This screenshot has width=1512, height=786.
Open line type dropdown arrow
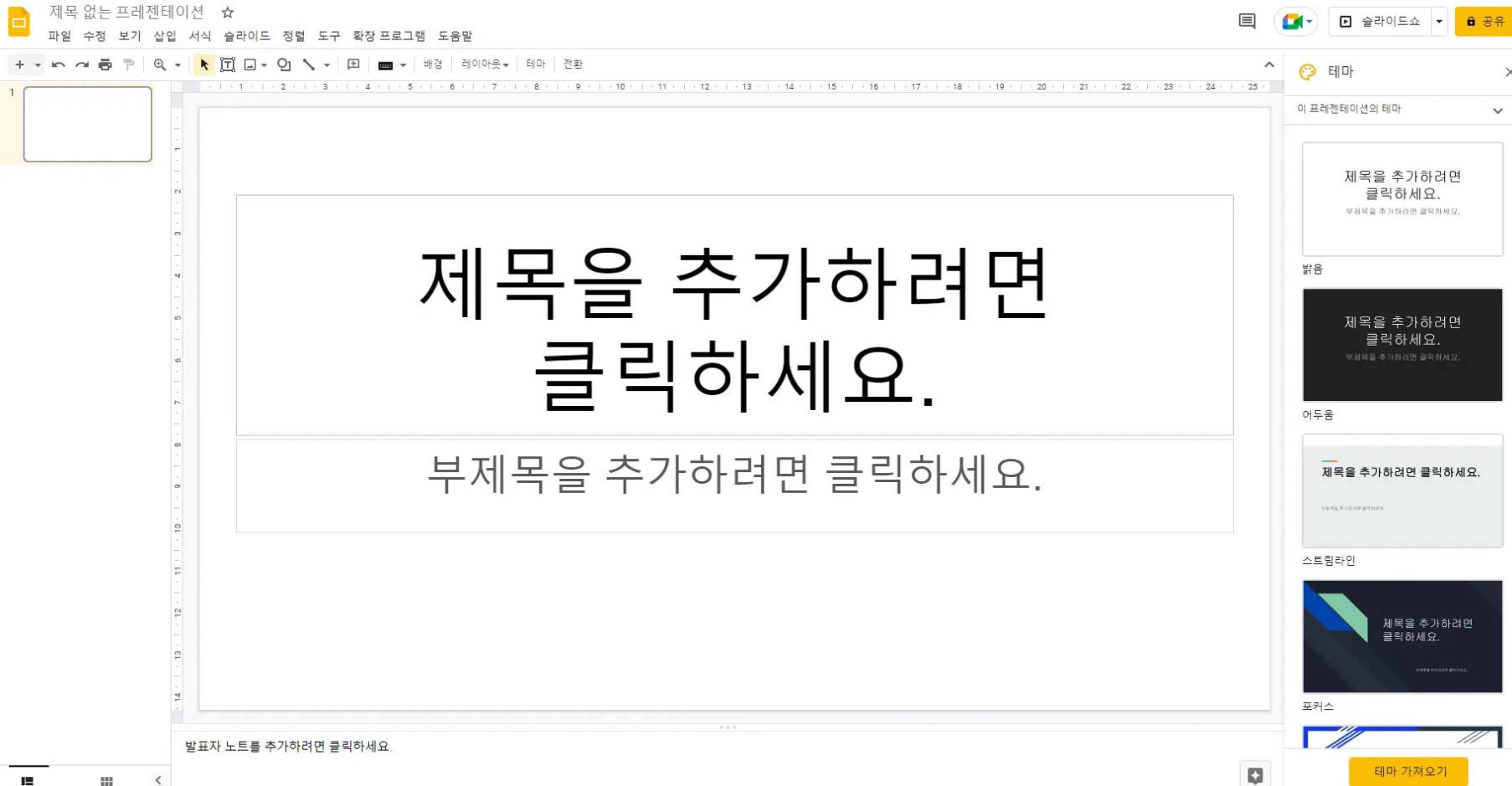pyautogui.click(x=327, y=64)
